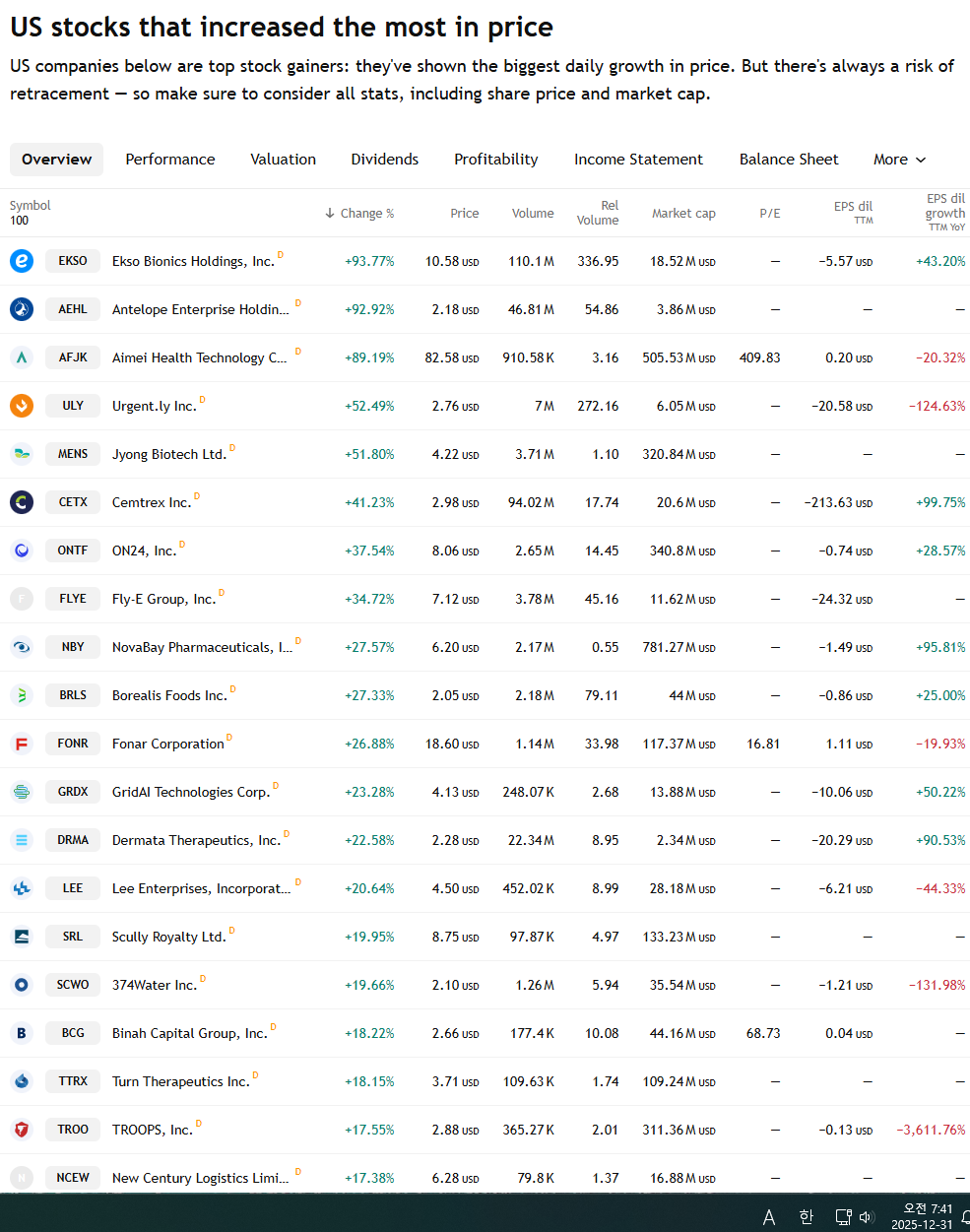Image resolution: width=970 pixels, height=1232 pixels.
Task: Select the Overview tab
Action: (x=57, y=160)
